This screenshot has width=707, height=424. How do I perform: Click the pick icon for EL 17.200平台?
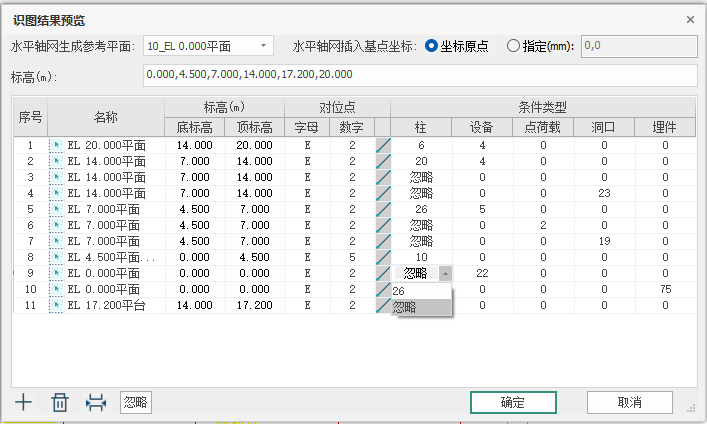click(x=57, y=306)
